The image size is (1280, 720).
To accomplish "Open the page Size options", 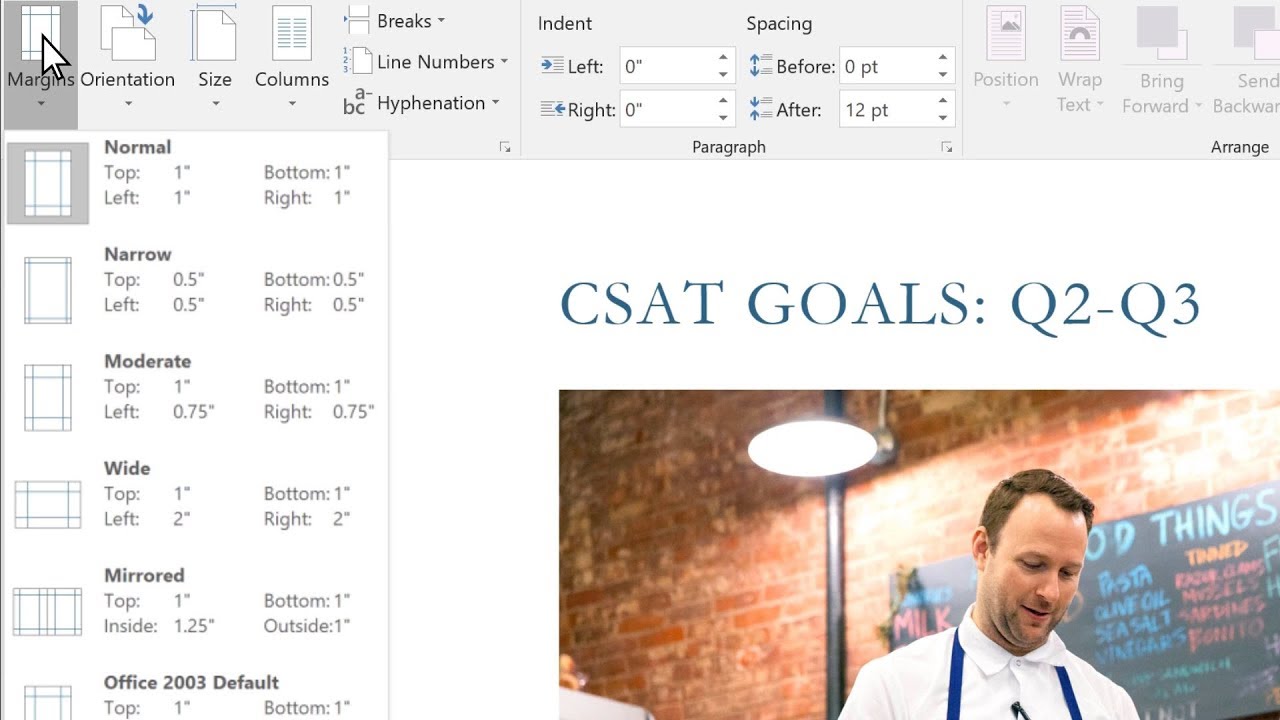I will tap(214, 55).
